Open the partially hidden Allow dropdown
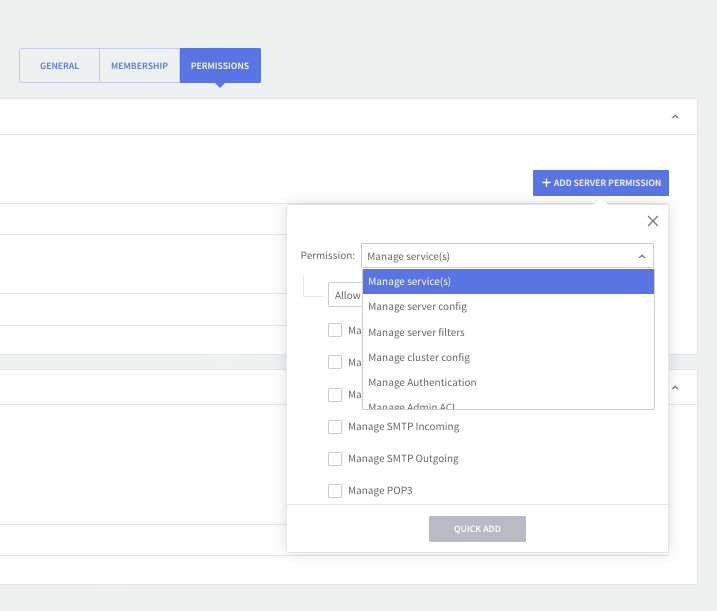 [x=345, y=295]
